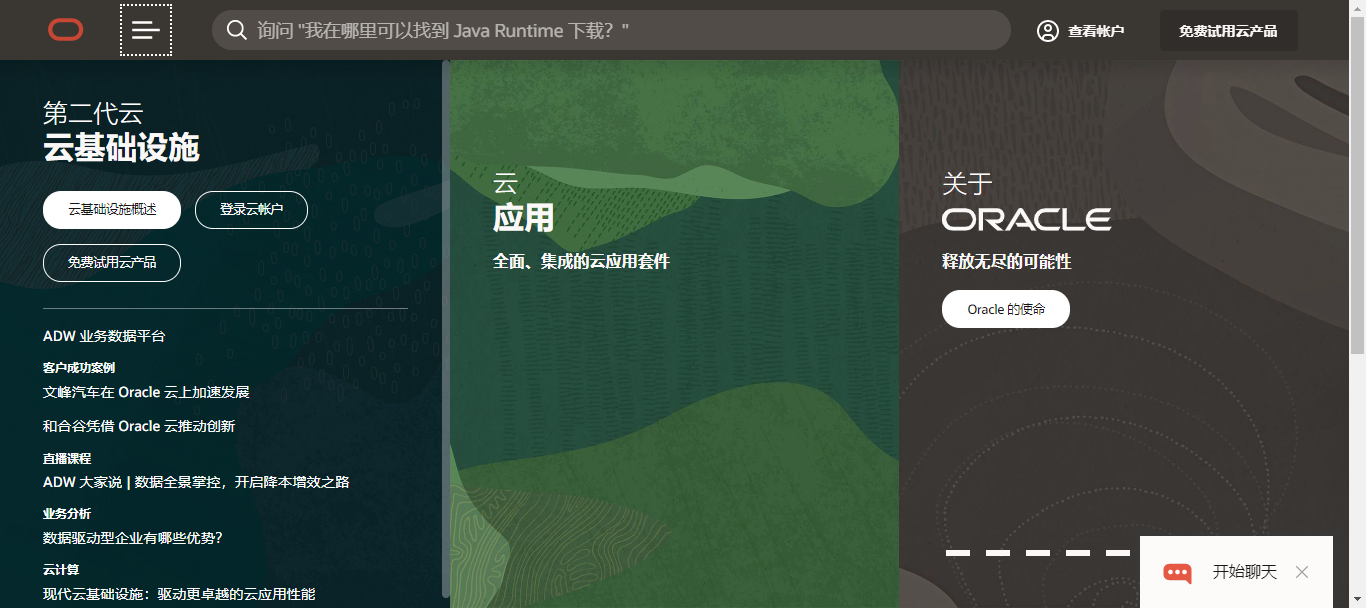Click the 客户成功案例 section label
This screenshot has height=608, width=1366.
pyautogui.click(x=79, y=368)
